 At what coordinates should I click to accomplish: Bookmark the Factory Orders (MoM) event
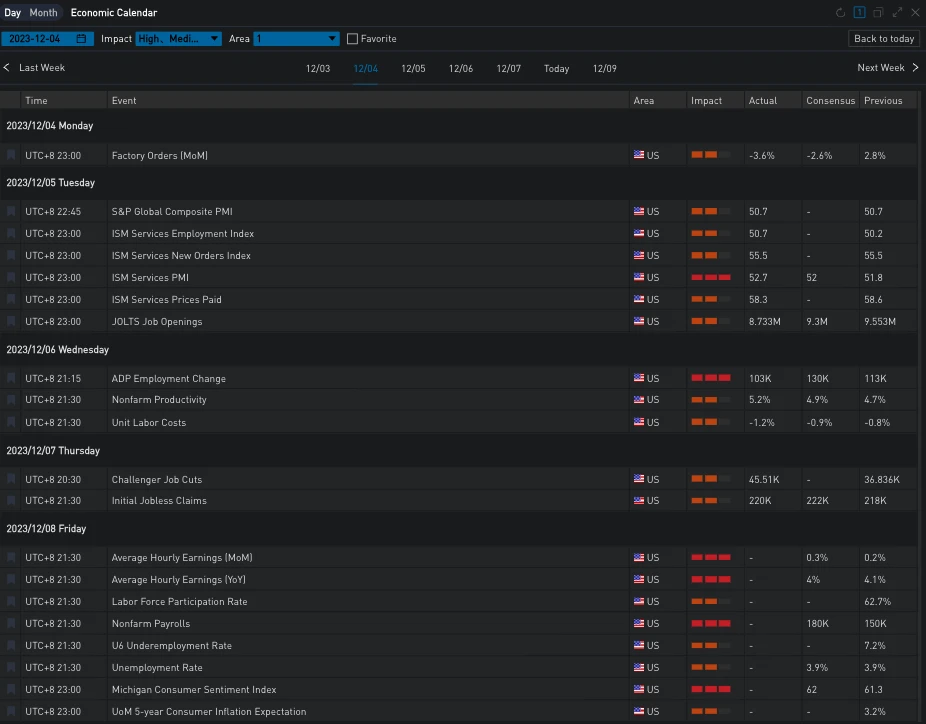12,156
